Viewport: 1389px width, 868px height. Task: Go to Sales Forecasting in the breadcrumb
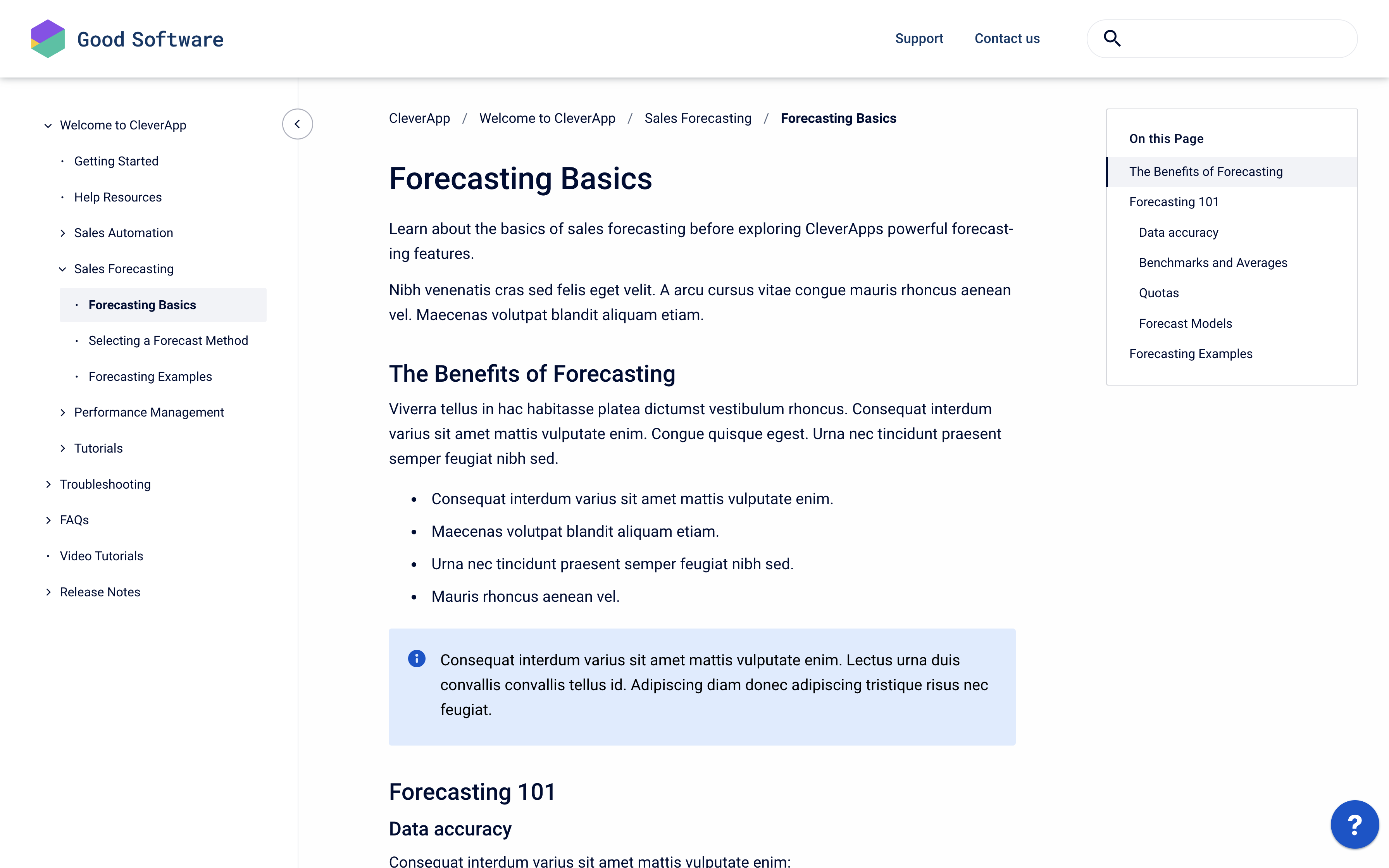click(697, 118)
